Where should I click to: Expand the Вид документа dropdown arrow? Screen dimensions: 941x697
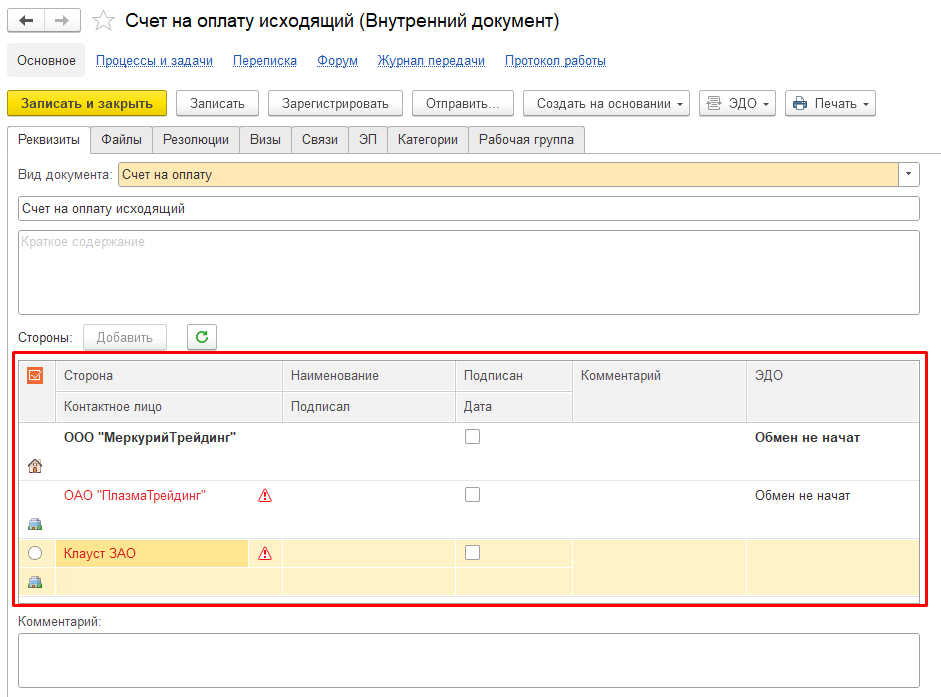pos(909,174)
